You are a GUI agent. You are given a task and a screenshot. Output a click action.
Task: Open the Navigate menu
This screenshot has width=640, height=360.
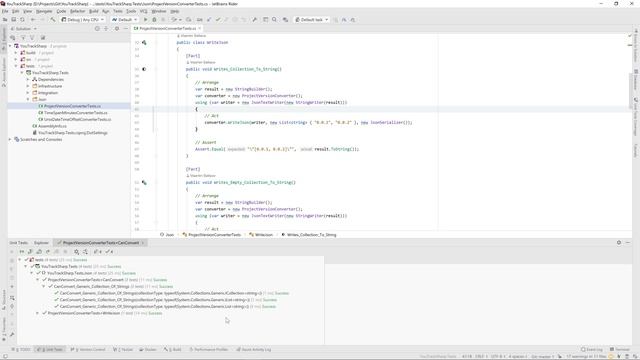44,11
